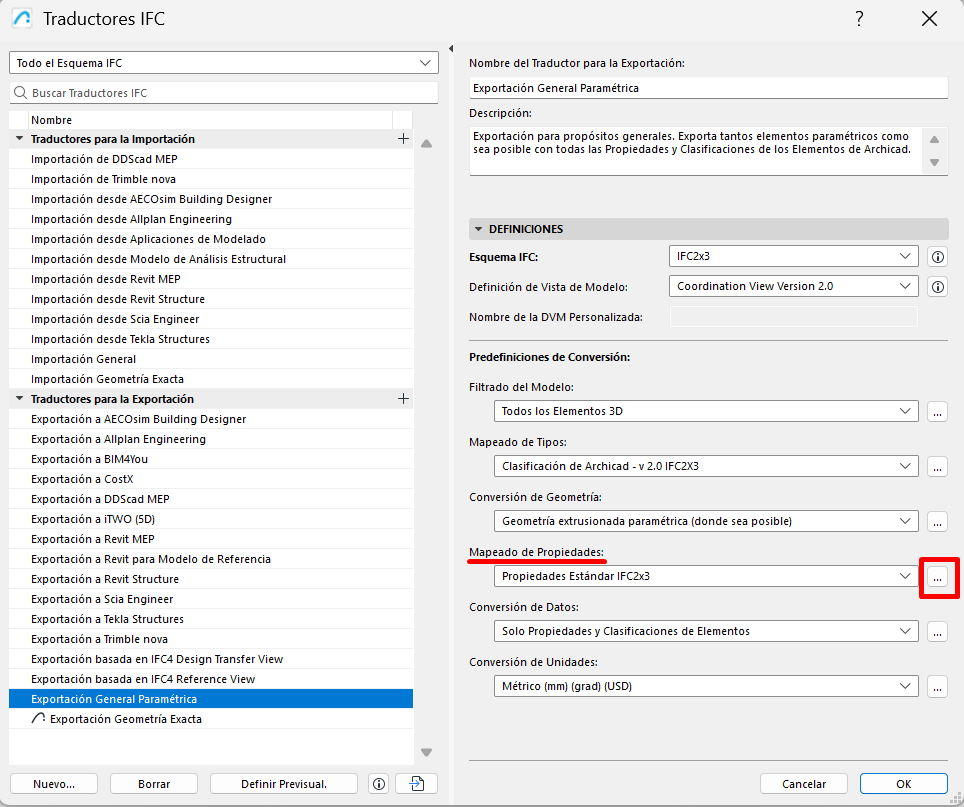
Task: Select Exportación a Revit Structure
Action: [x=211, y=579]
